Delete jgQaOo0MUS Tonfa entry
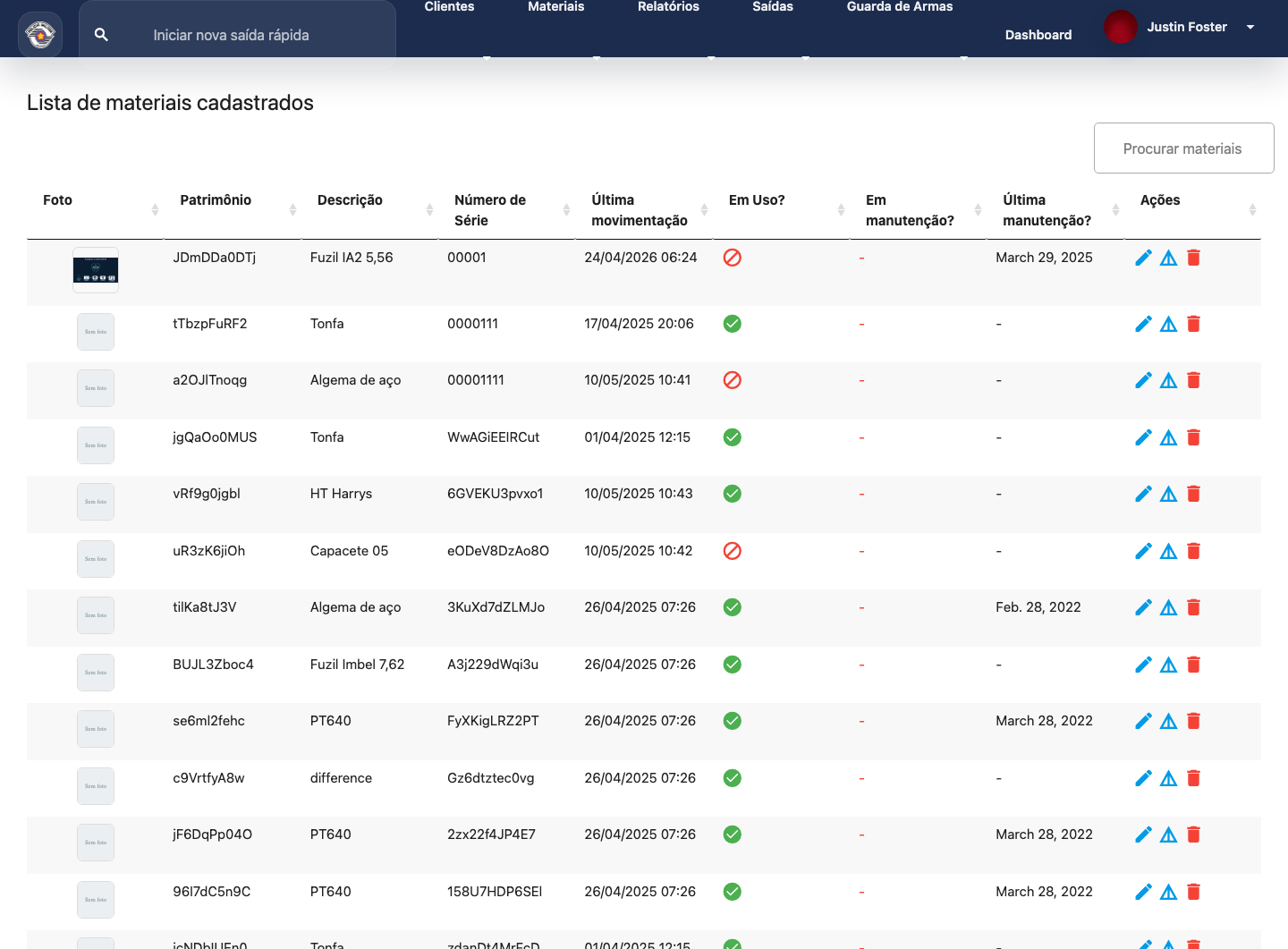This screenshot has height=949, width=1288. 1193,437
